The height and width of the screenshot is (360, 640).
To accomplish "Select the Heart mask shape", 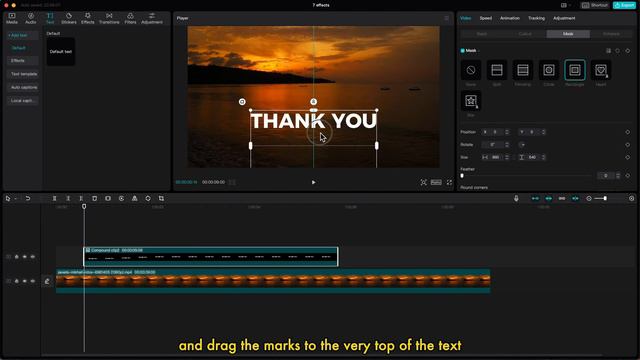I will (x=601, y=70).
